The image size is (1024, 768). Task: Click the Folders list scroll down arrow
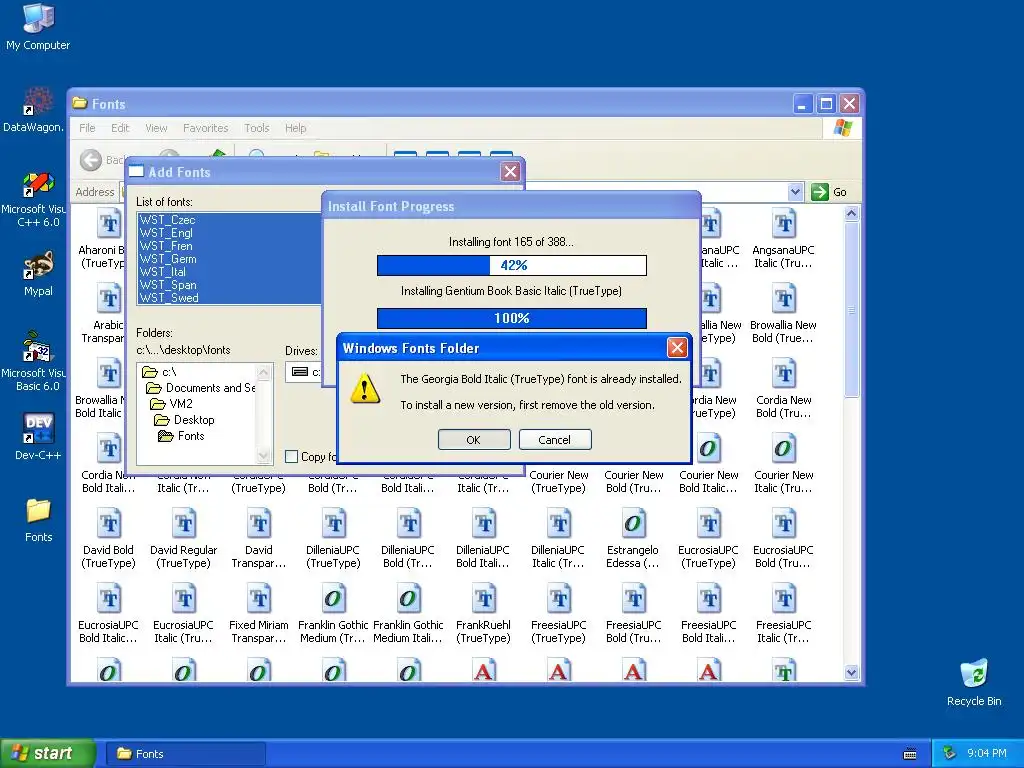coord(263,455)
